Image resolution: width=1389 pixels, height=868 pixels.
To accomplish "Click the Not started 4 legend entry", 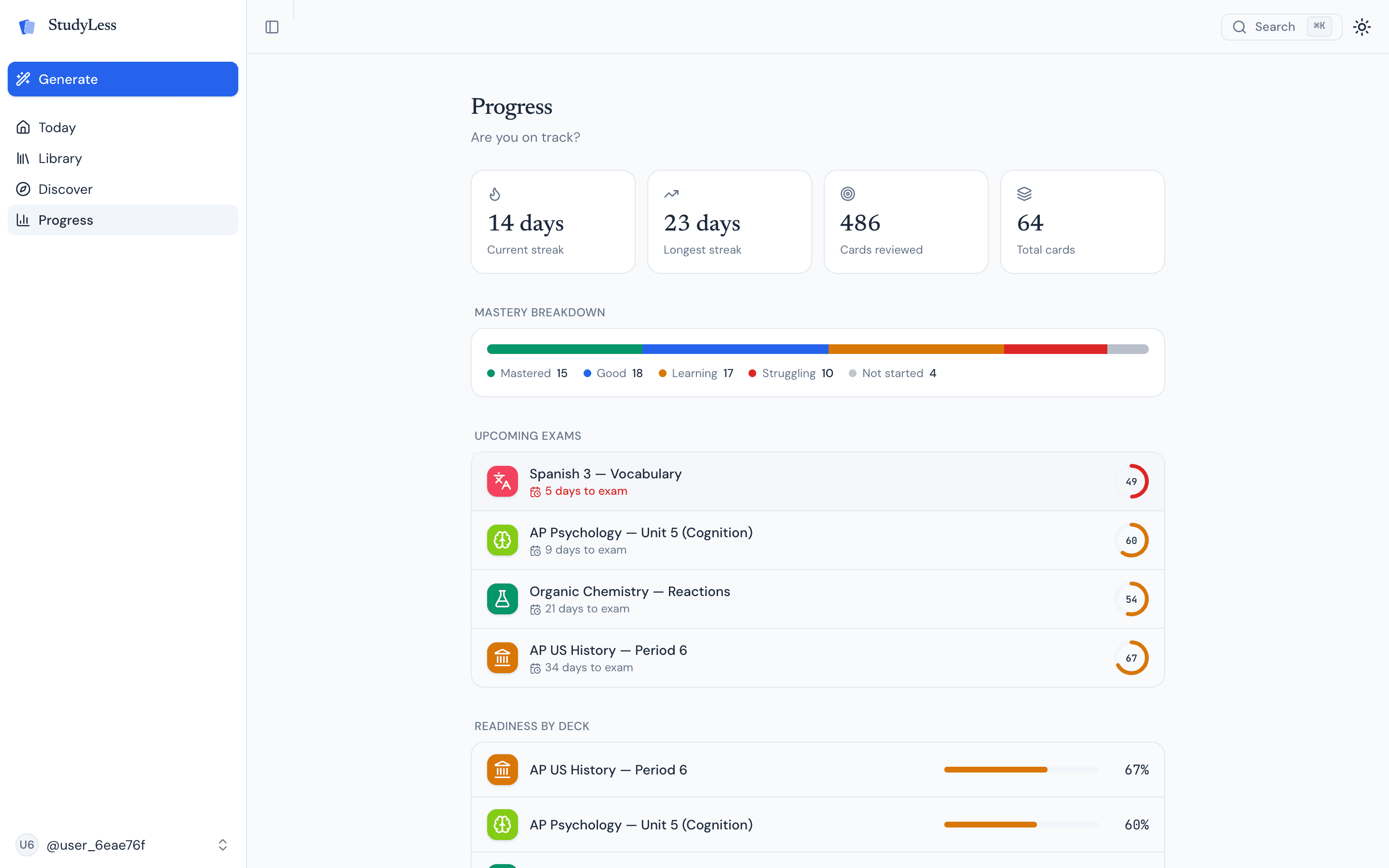I will 893,373.
